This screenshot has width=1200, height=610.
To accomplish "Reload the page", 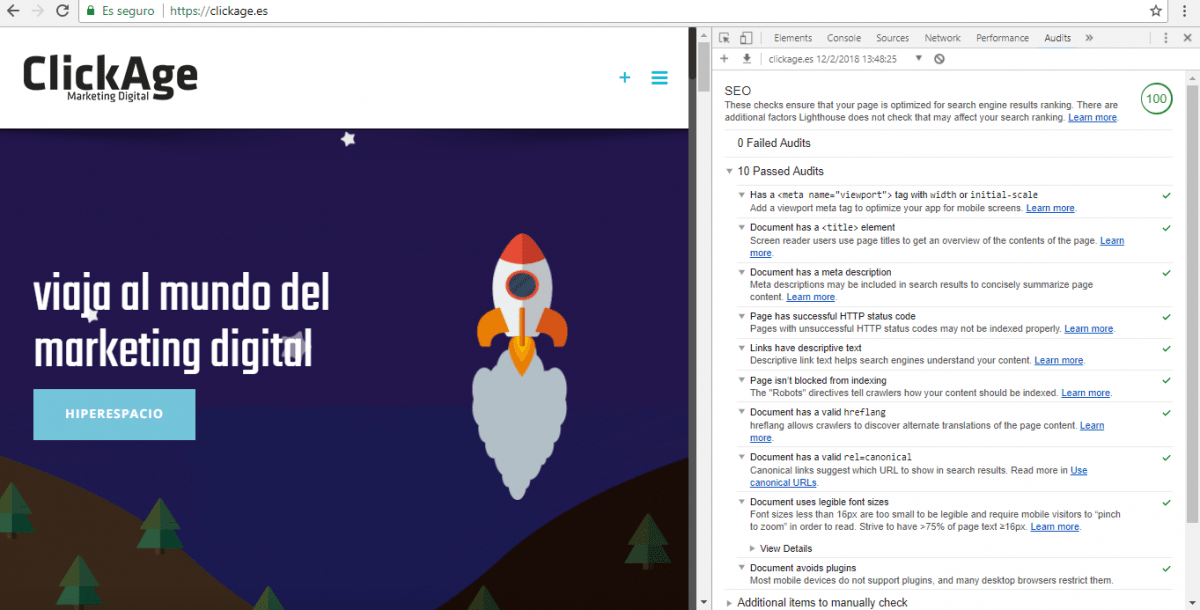I will (62, 11).
